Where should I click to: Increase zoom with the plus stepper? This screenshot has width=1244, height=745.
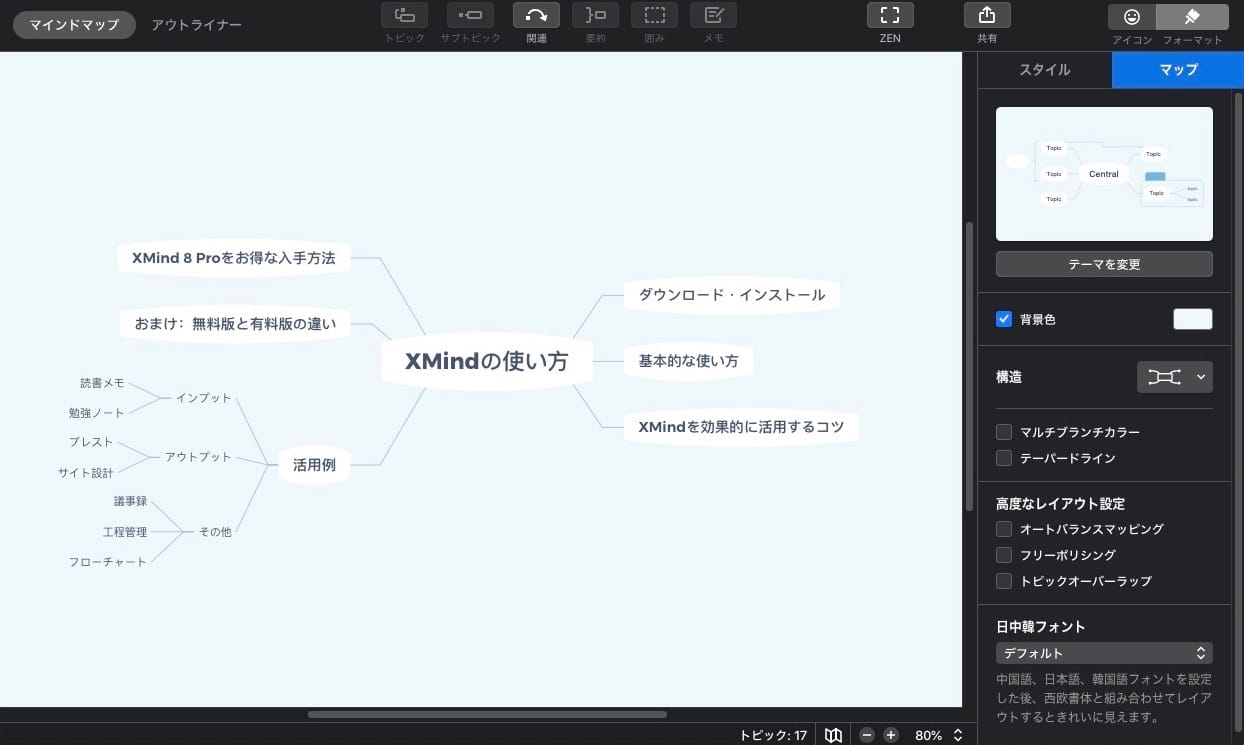890,734
